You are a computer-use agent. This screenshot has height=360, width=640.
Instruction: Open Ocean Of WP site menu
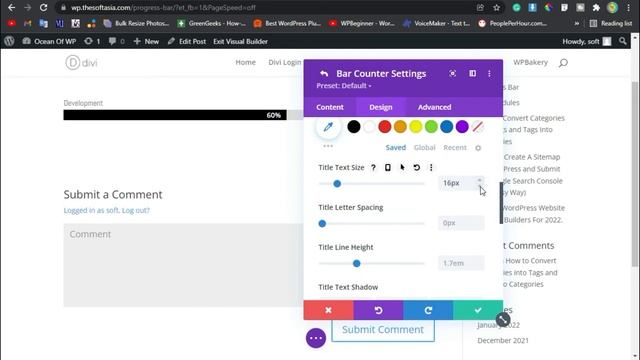(x=49, y=41)
